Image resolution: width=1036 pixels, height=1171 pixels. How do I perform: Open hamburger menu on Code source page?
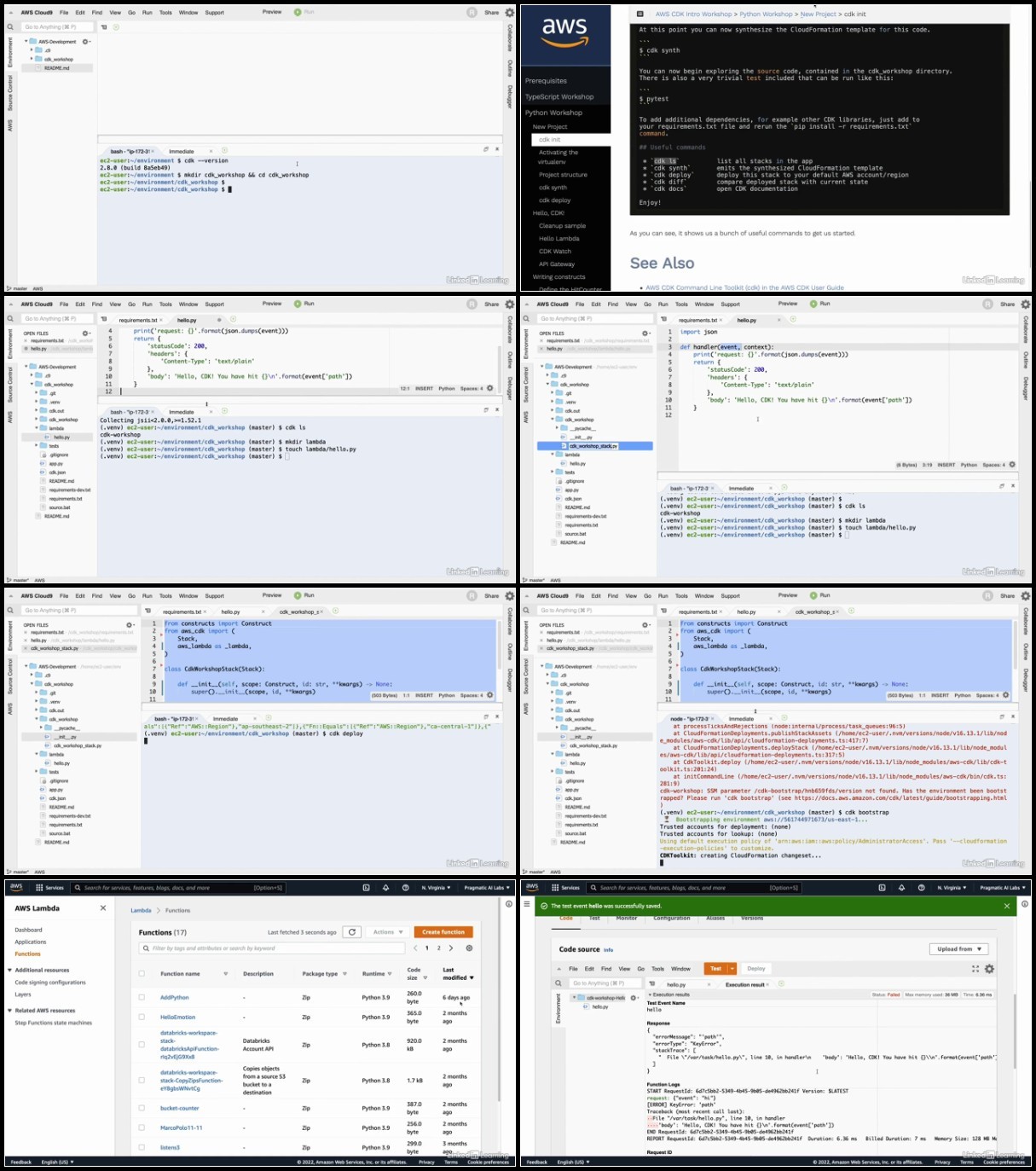527,904
